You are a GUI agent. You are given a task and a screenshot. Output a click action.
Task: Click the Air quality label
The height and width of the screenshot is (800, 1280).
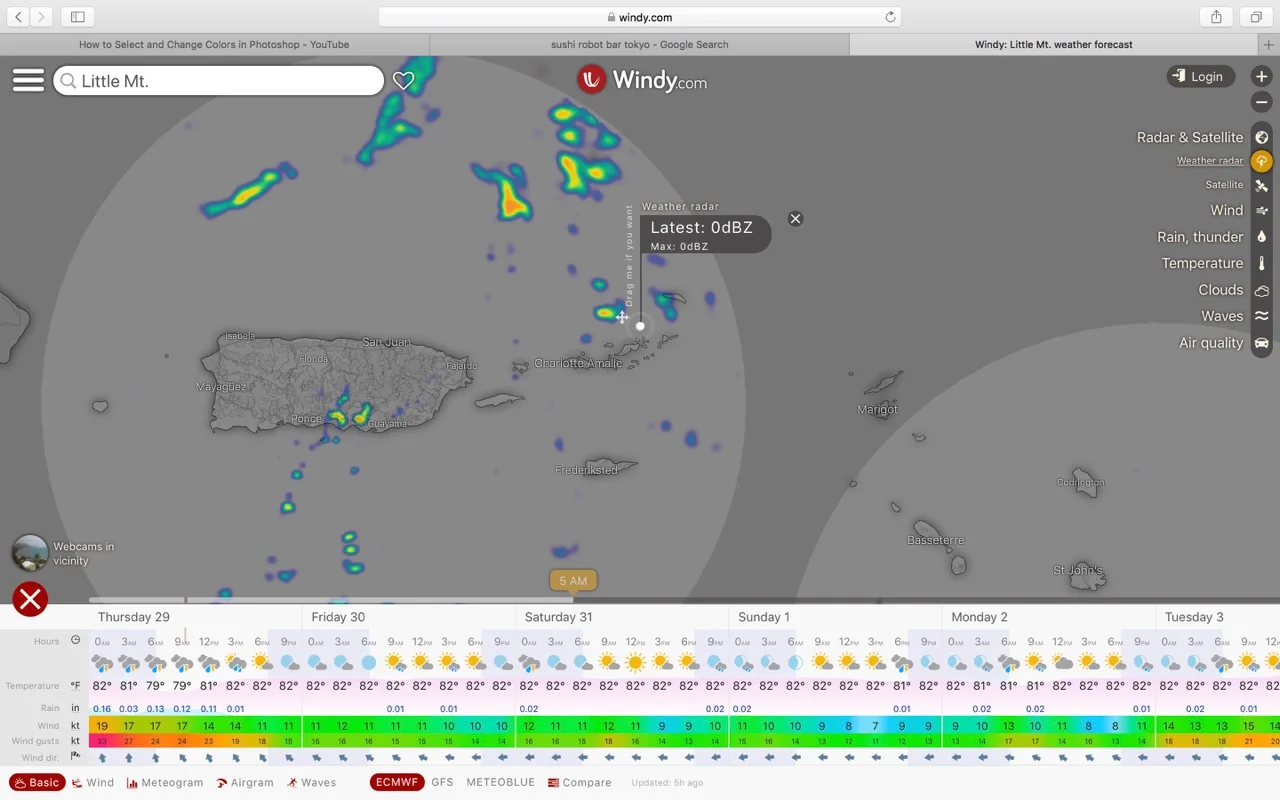(x=1211, y=342)
